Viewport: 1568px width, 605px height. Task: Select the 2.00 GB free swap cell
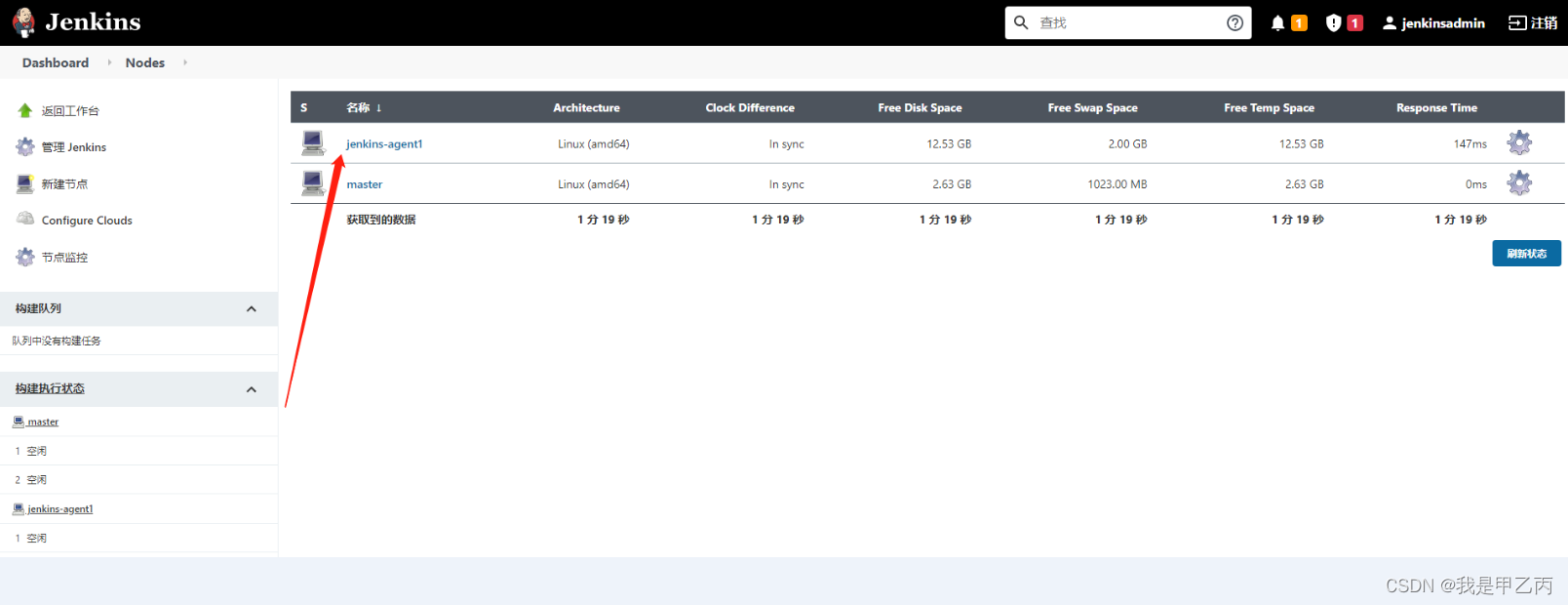(1127, 143)
